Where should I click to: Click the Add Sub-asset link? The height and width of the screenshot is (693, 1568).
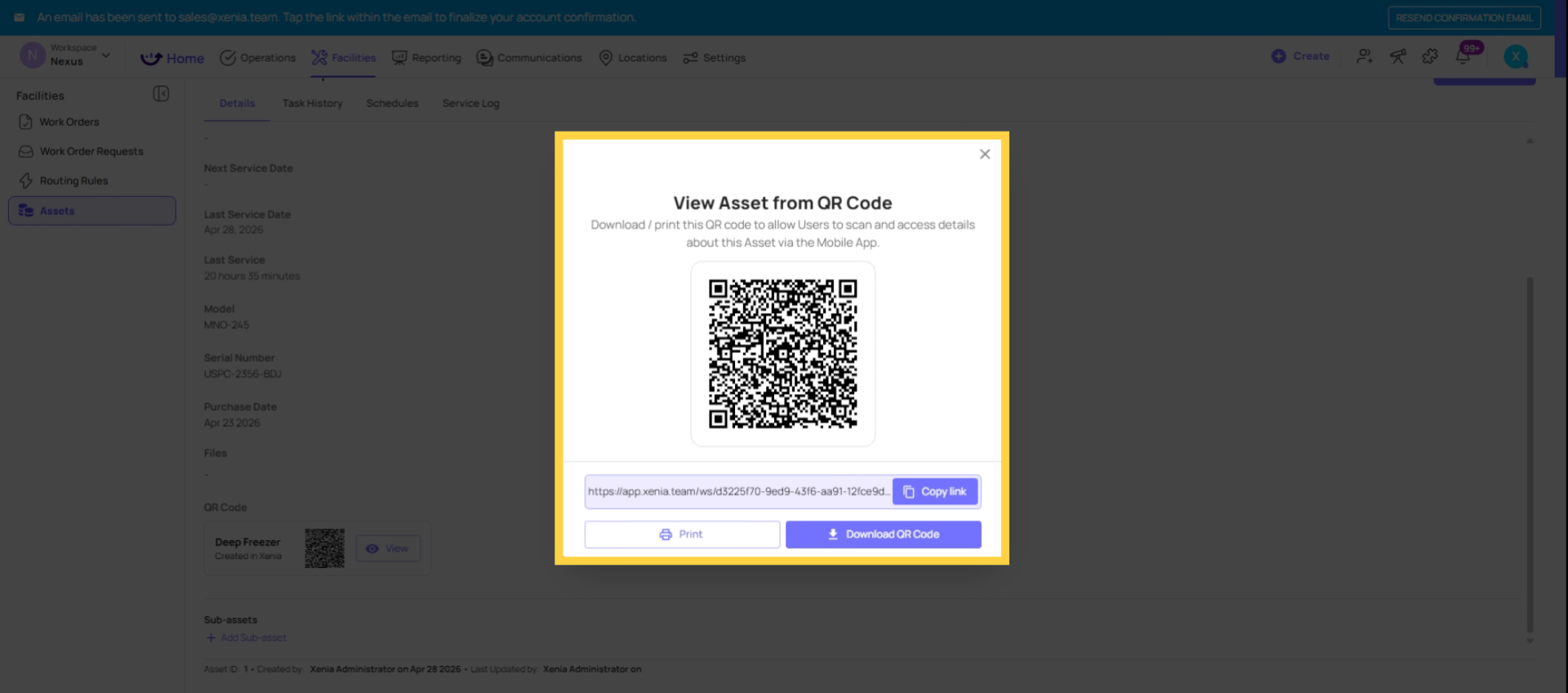click(246, 638)
